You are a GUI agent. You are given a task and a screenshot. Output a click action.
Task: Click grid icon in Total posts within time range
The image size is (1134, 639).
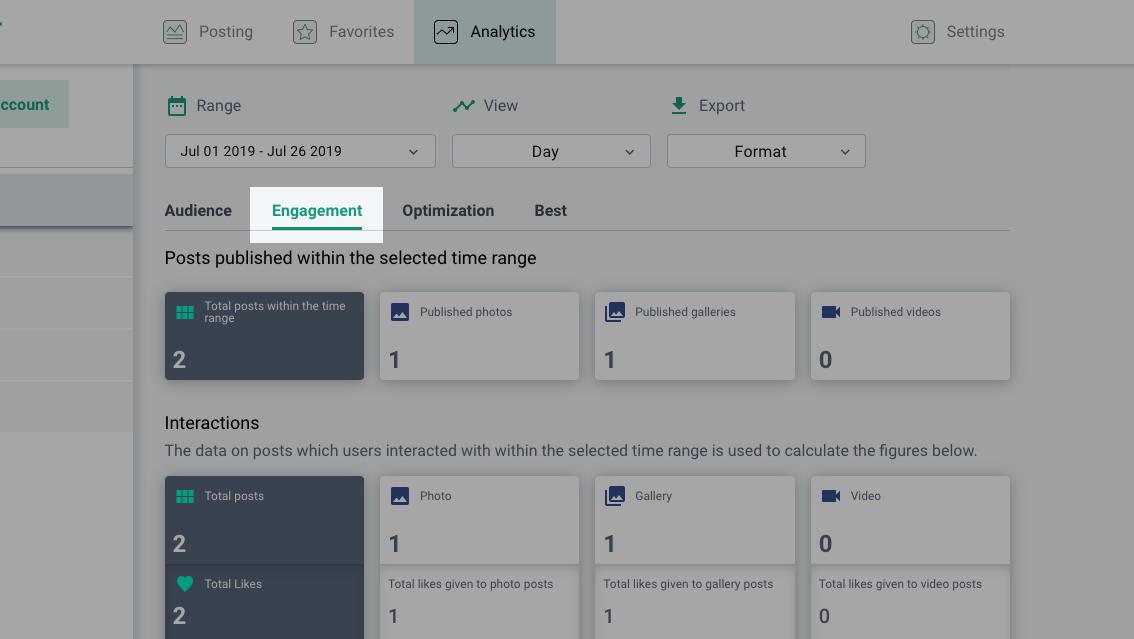tap(185, 312)
